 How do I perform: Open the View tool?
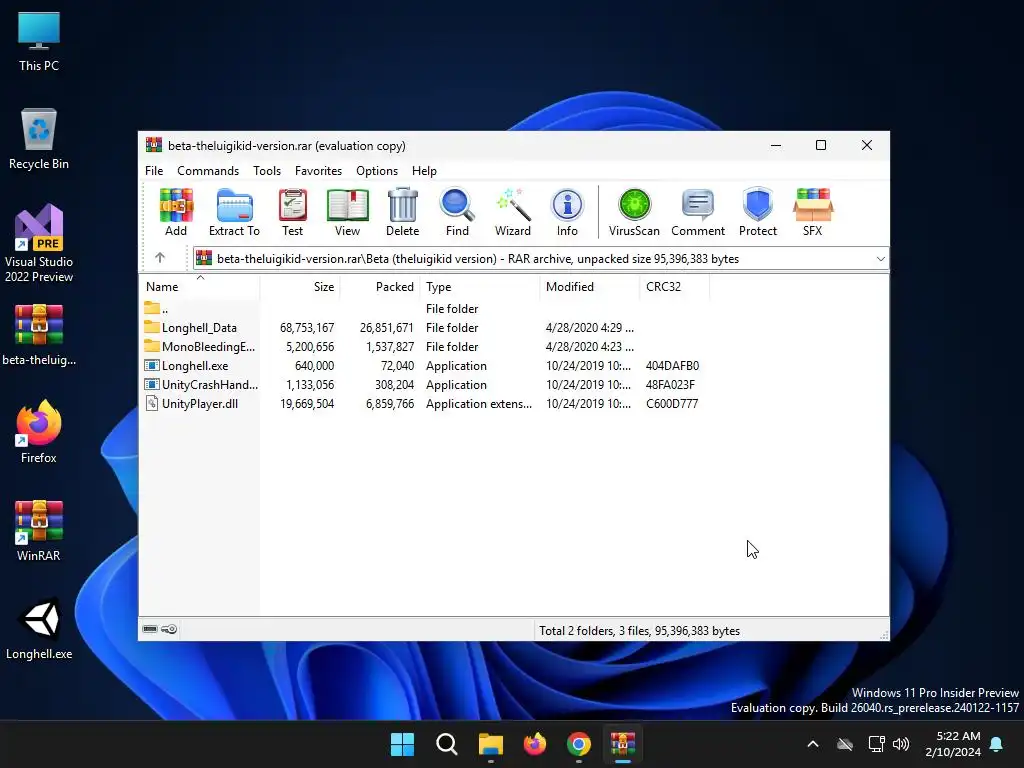pos(347,212)
